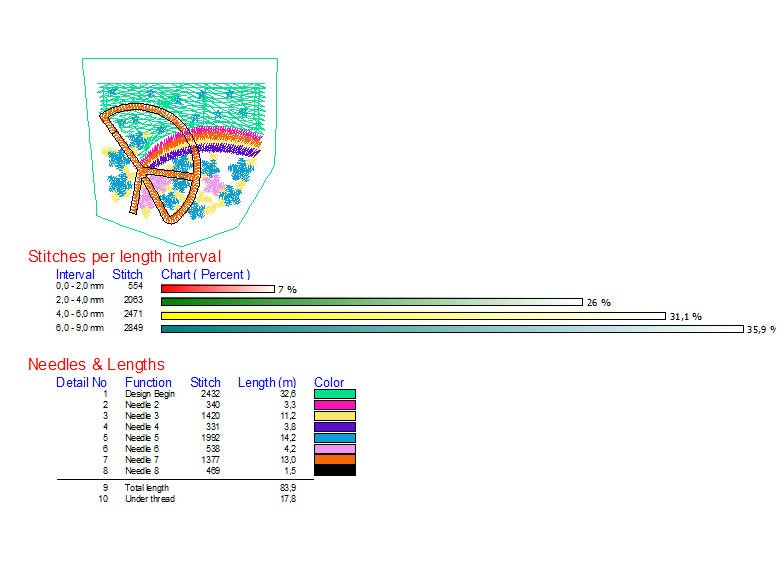
Task: Click the 'Length (m)' column header
Action: pyautogui.click(x=267, y=383)
